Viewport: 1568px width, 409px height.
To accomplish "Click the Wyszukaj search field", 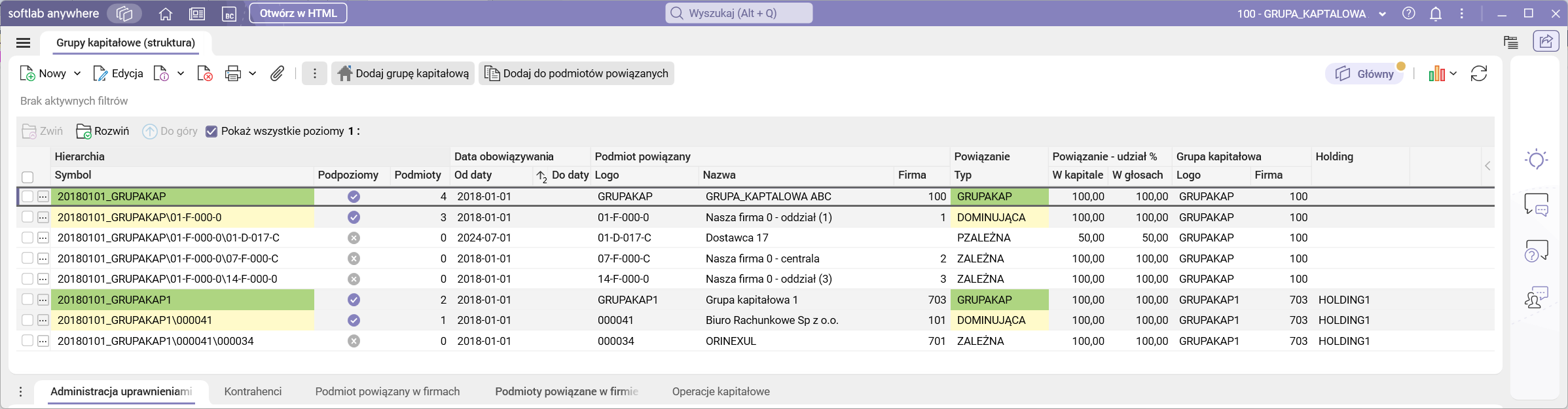I will pos(740,14).
